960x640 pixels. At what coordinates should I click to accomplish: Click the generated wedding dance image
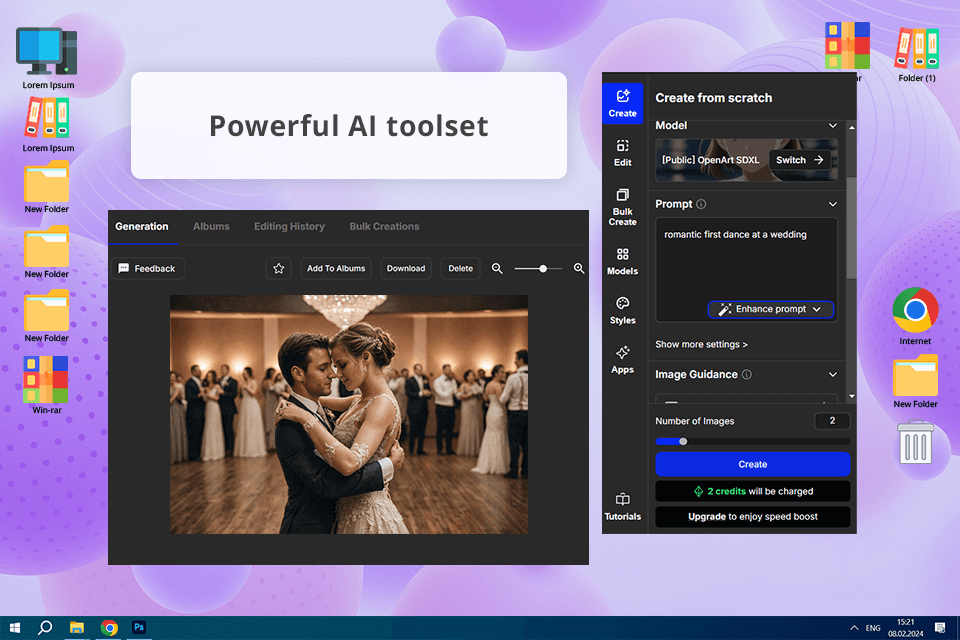click(x=349, y=415)
